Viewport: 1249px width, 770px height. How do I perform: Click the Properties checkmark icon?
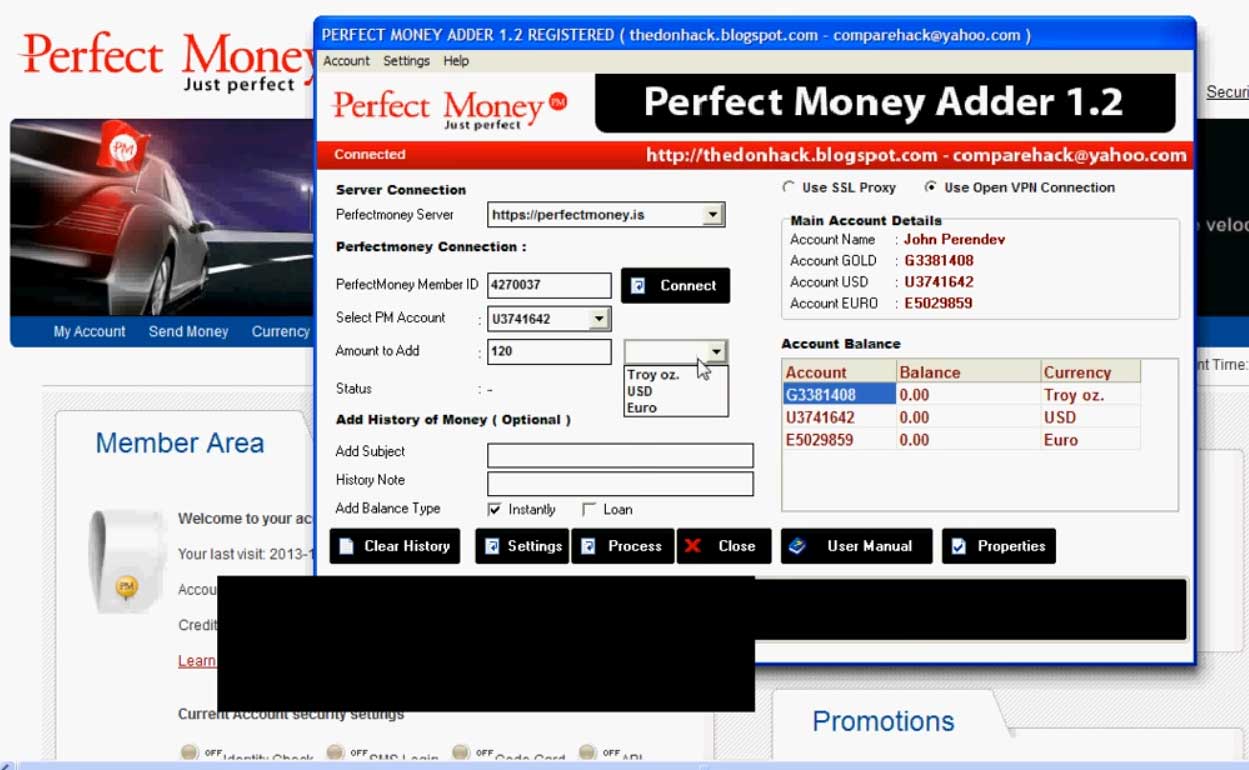[959, 546]
